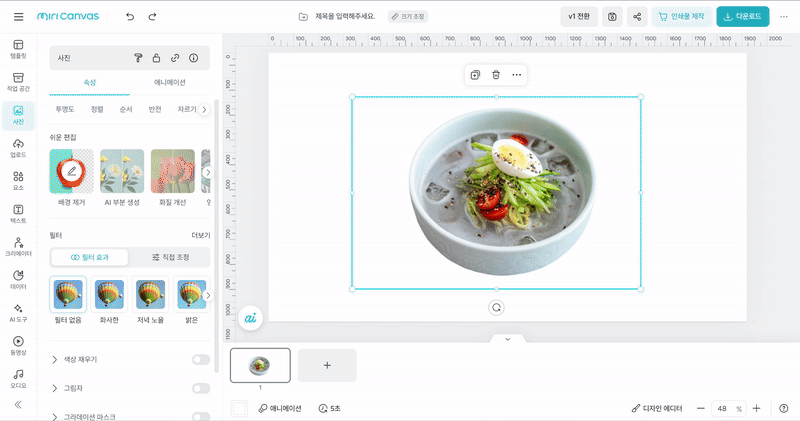Open the share icon in top bar
The height and width of the screenshot is (421, 800).
(x=637, y=17)
